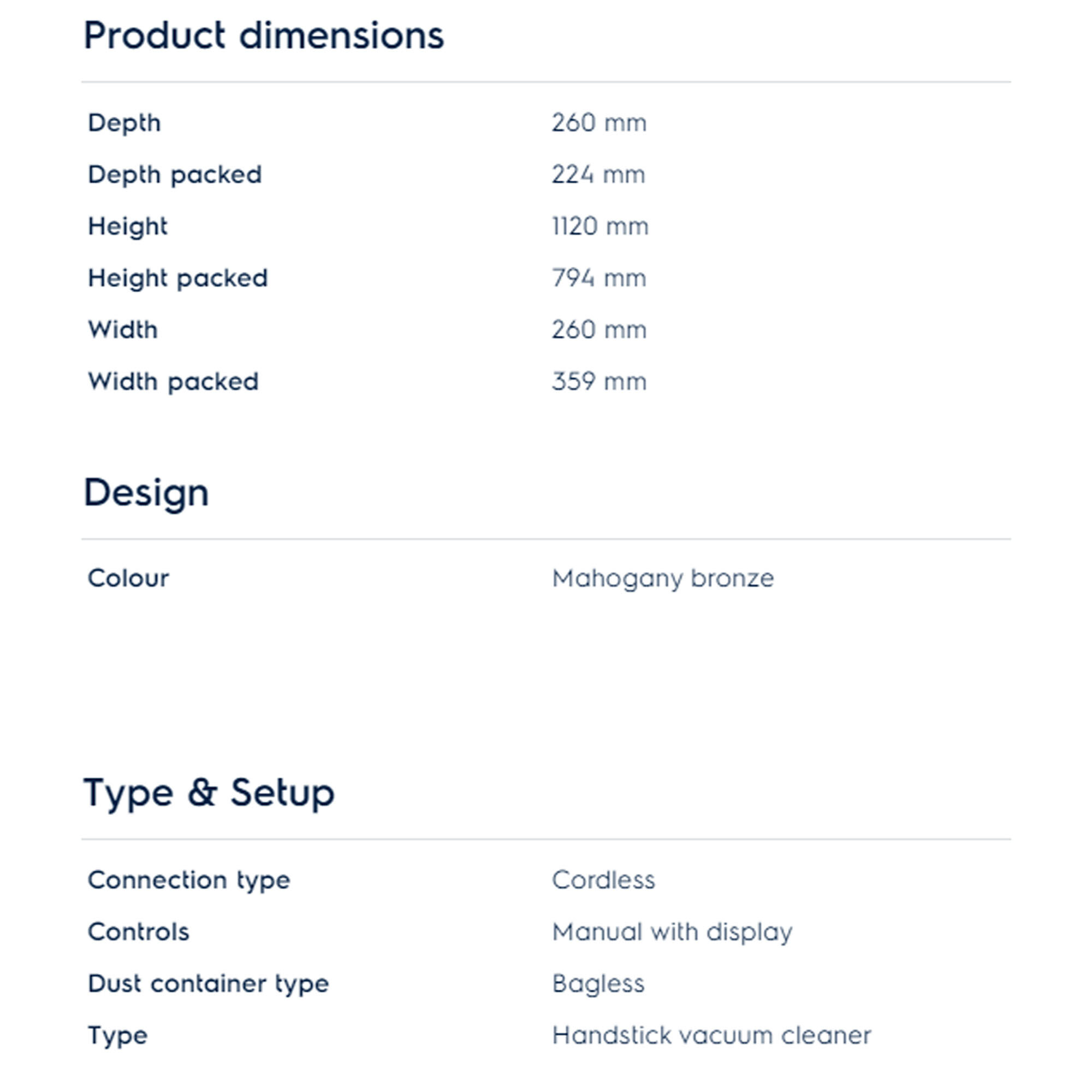Screen dimensions: 1092x1092
Task: Select the Height packed label
Action: (x=177, y=278)
